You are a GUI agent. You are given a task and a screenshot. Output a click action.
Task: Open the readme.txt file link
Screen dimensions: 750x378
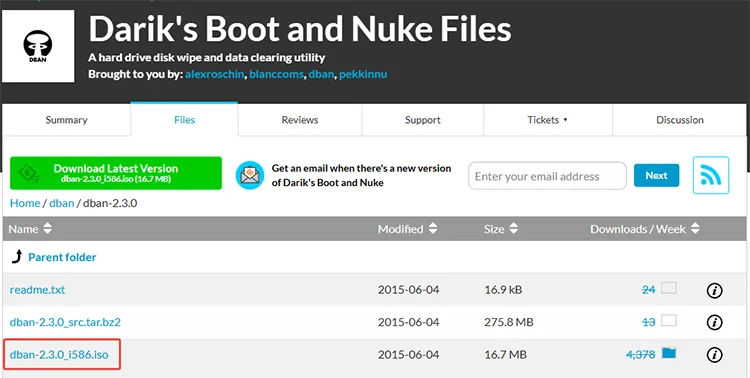click(37, 290)
